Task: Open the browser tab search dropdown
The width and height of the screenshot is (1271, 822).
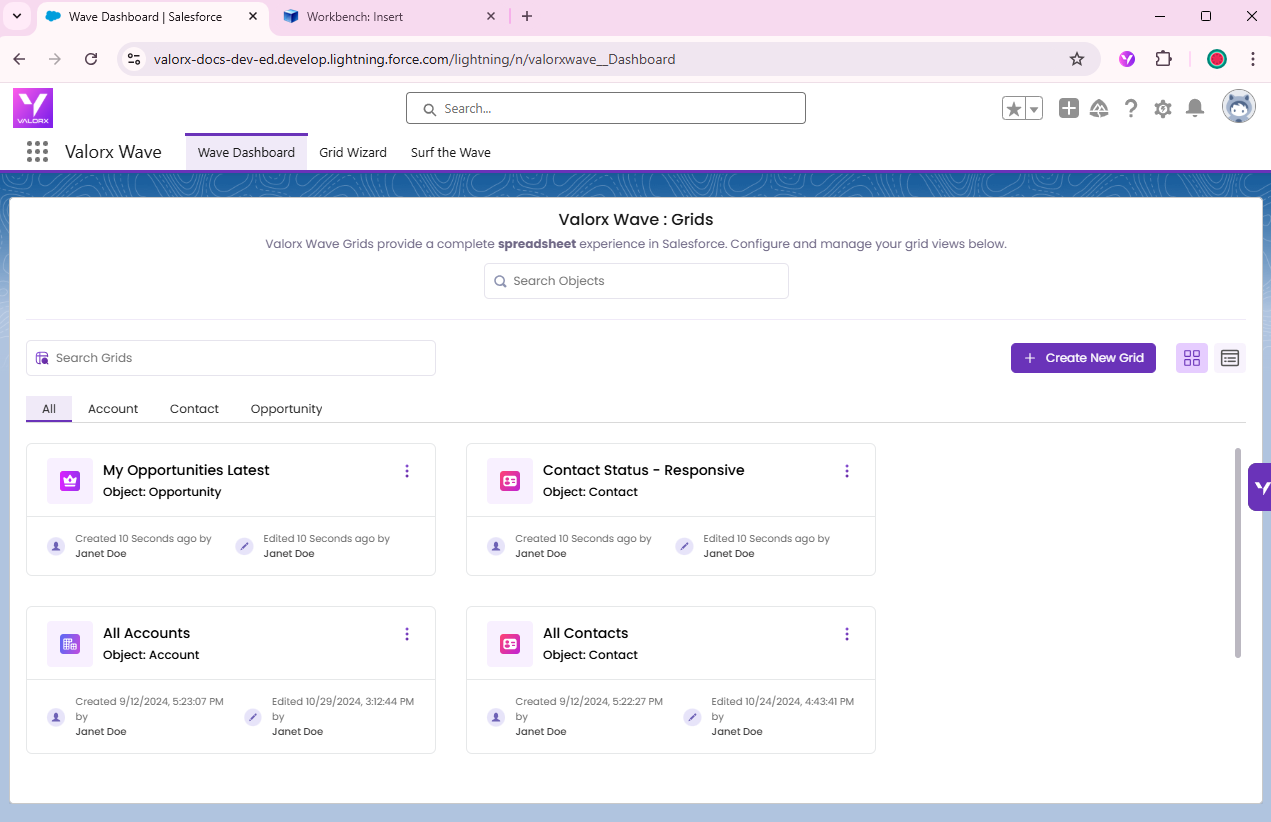Action: click(x=17, y=16)
